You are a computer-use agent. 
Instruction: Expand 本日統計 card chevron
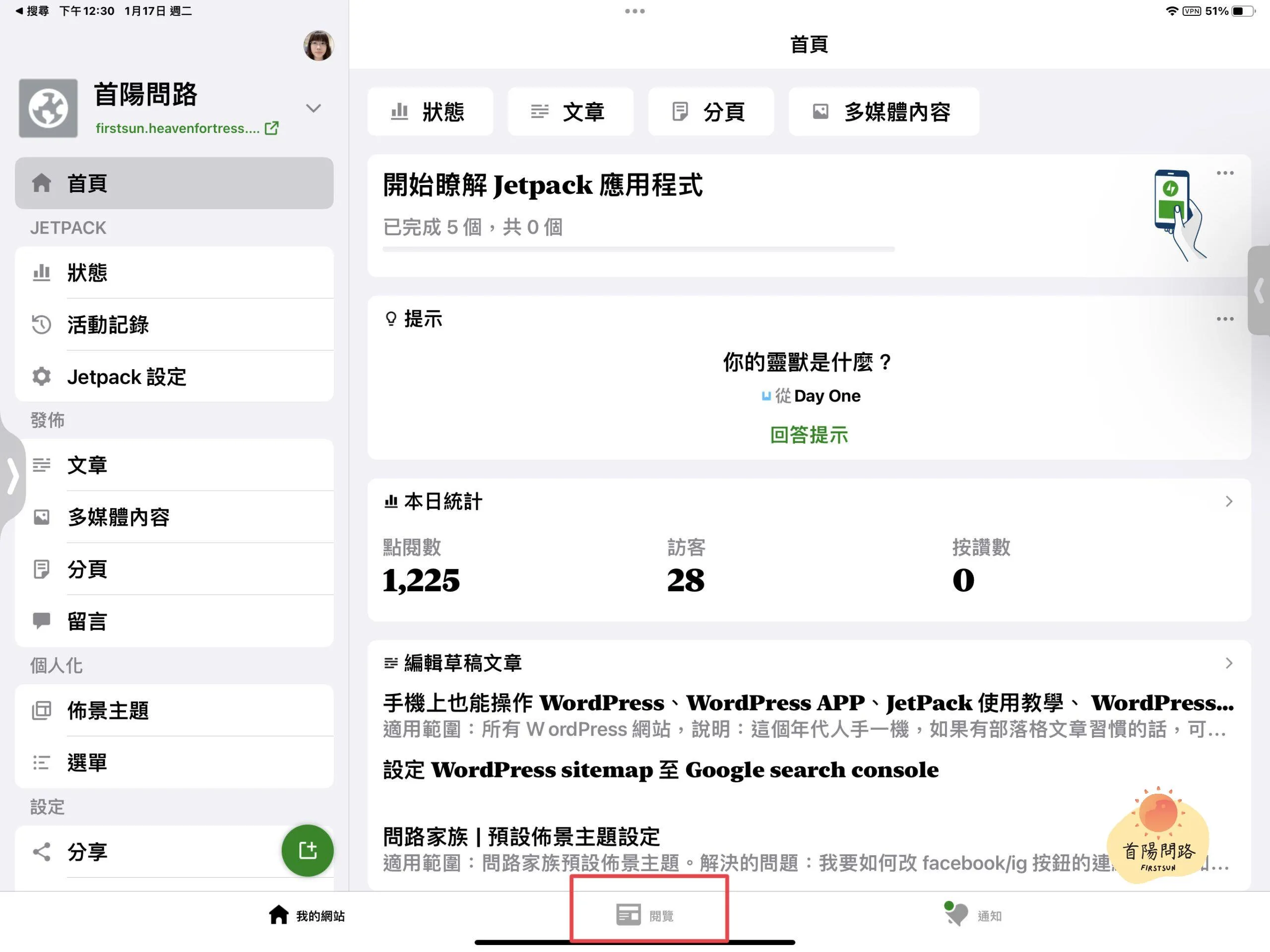point(1229,501)
